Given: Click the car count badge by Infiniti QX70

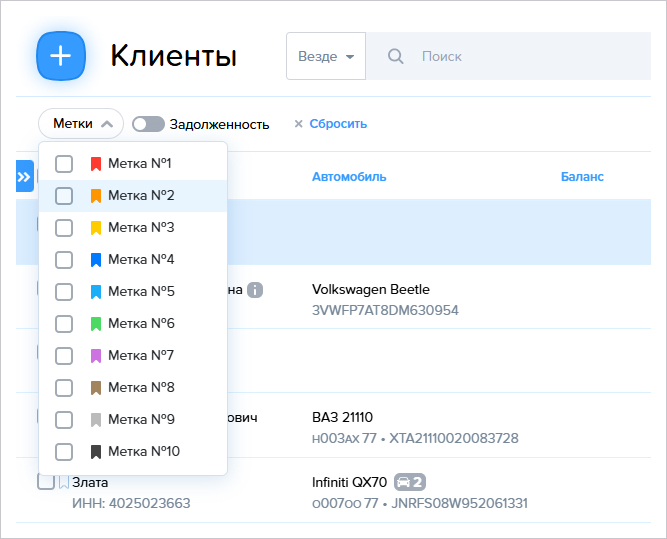Looking at the screenshot, I should pos(410,482).
